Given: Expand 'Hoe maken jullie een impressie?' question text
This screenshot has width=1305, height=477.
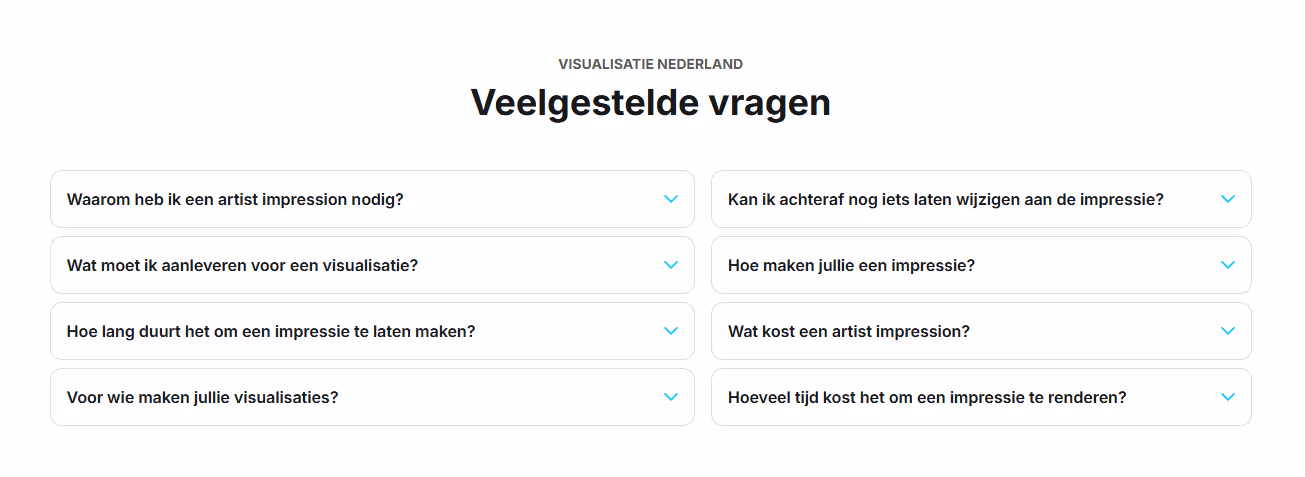Looking at the screenshot, I should (851, 265).
